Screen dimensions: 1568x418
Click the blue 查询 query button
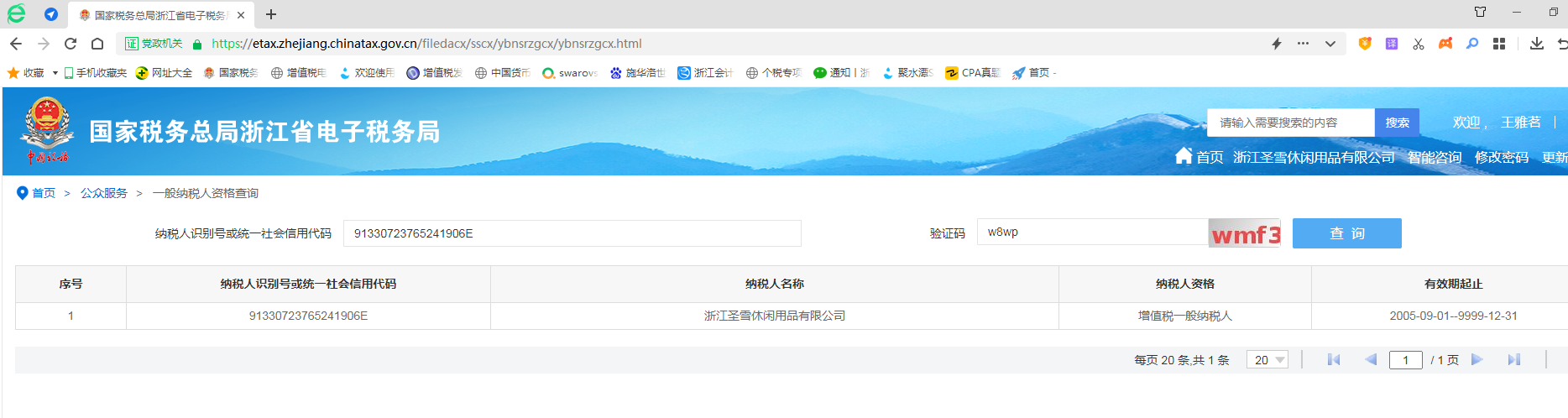coord(1346,233)
